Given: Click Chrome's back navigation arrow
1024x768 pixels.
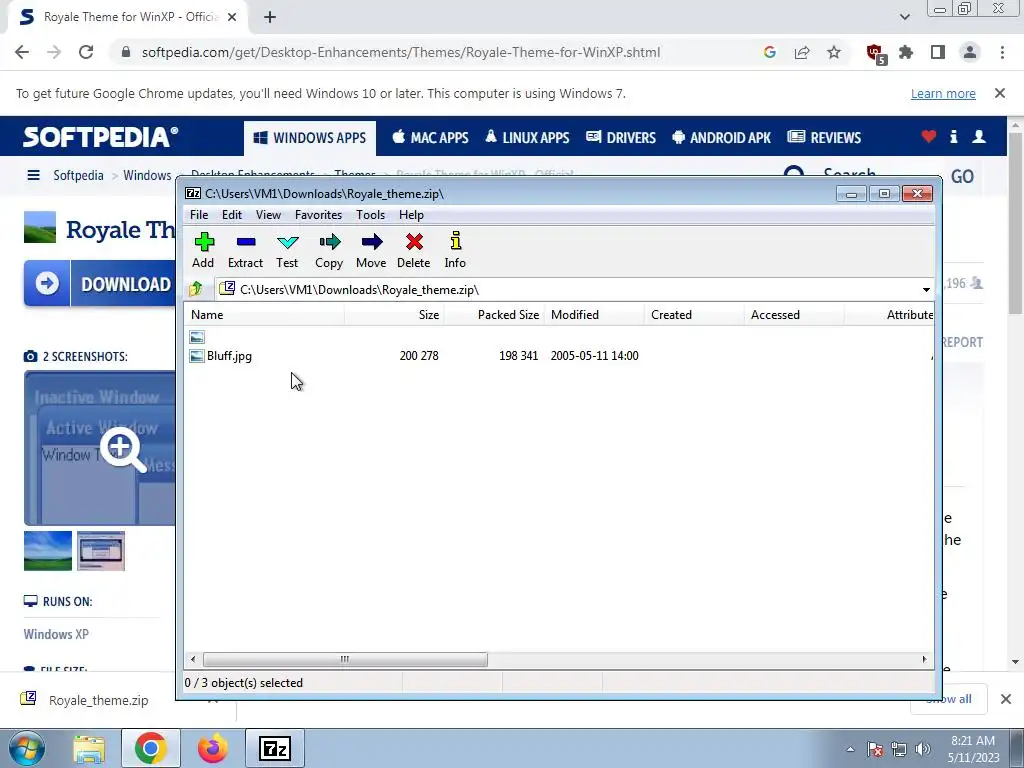Looking at the screenshot, I should coord(22,52).
